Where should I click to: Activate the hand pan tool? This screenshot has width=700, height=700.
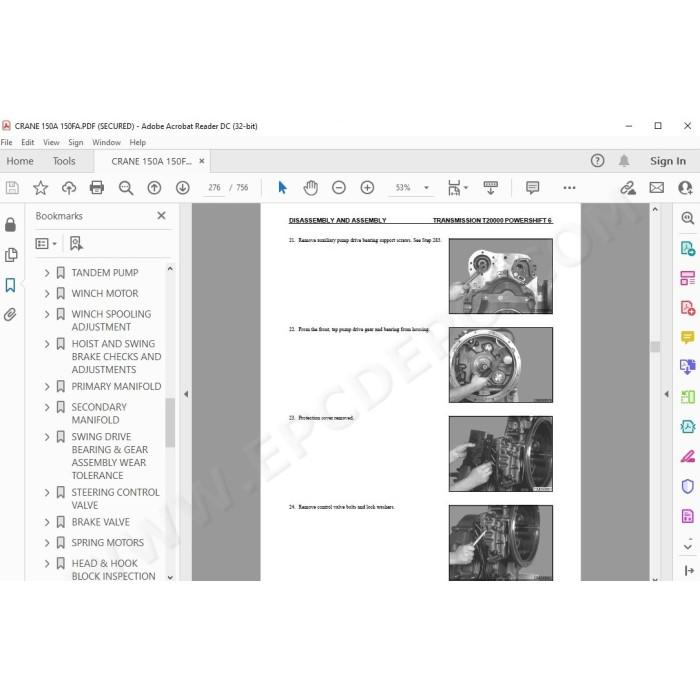pos(311,188)
